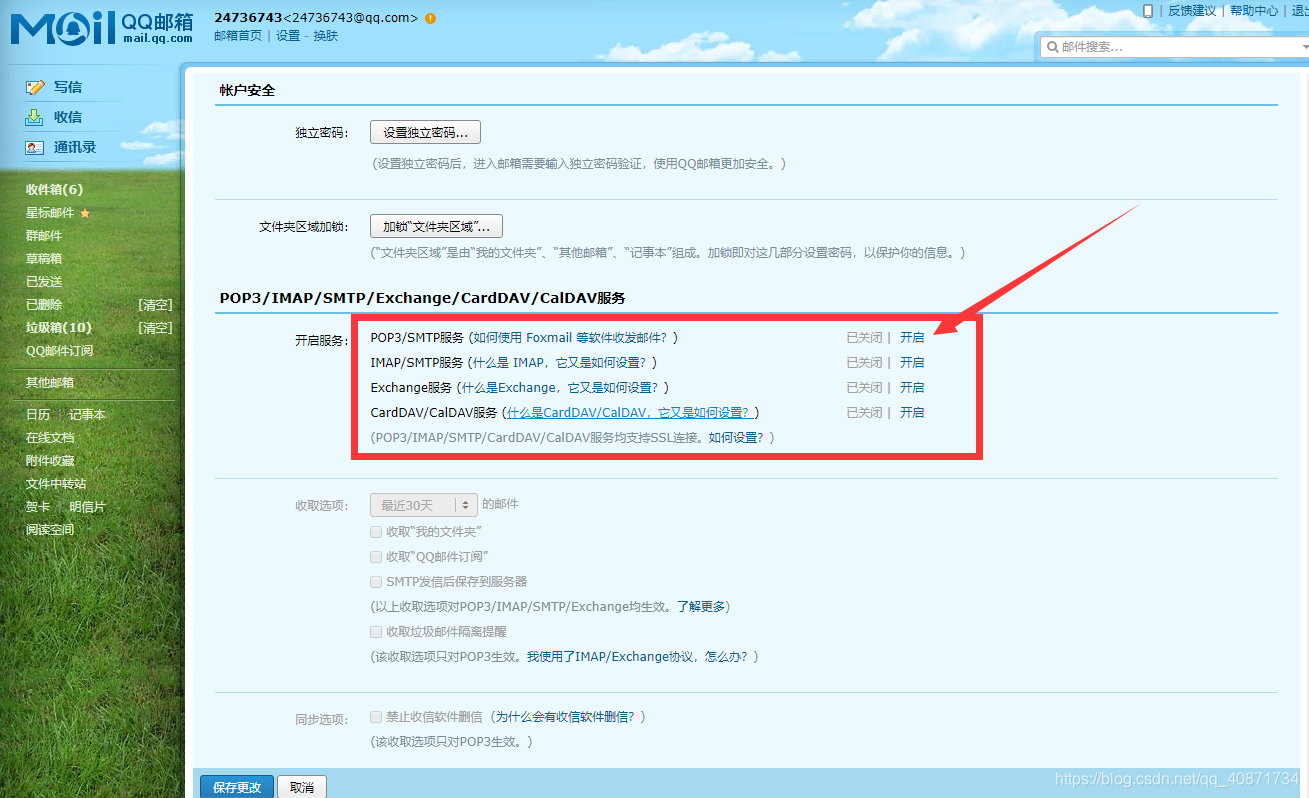1309x798 pixels.
Task: Open contacts using the 通讯录 icon
Action: click(x=33, y=147)
